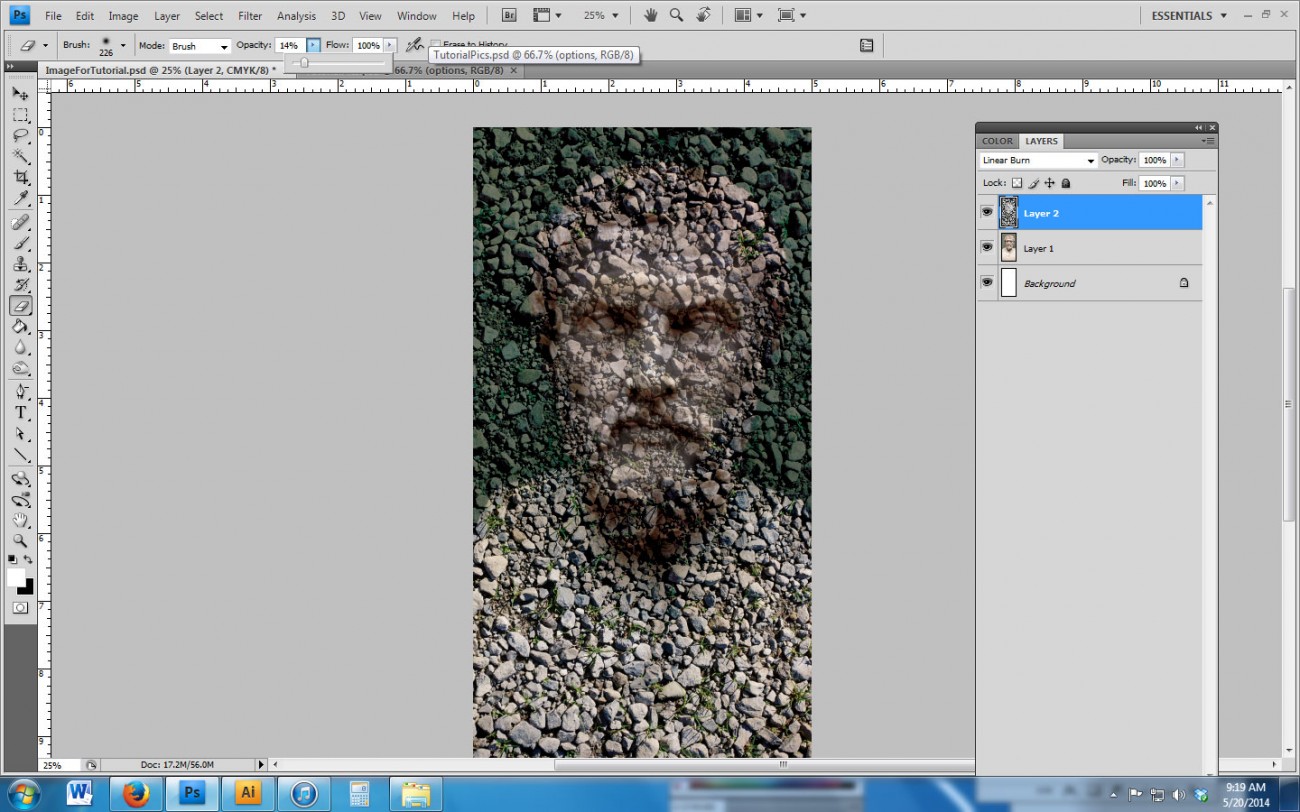Screen dimensions: 1300x812
Task: Toggle visibility of the Background layer
Action: click(987, 282)
